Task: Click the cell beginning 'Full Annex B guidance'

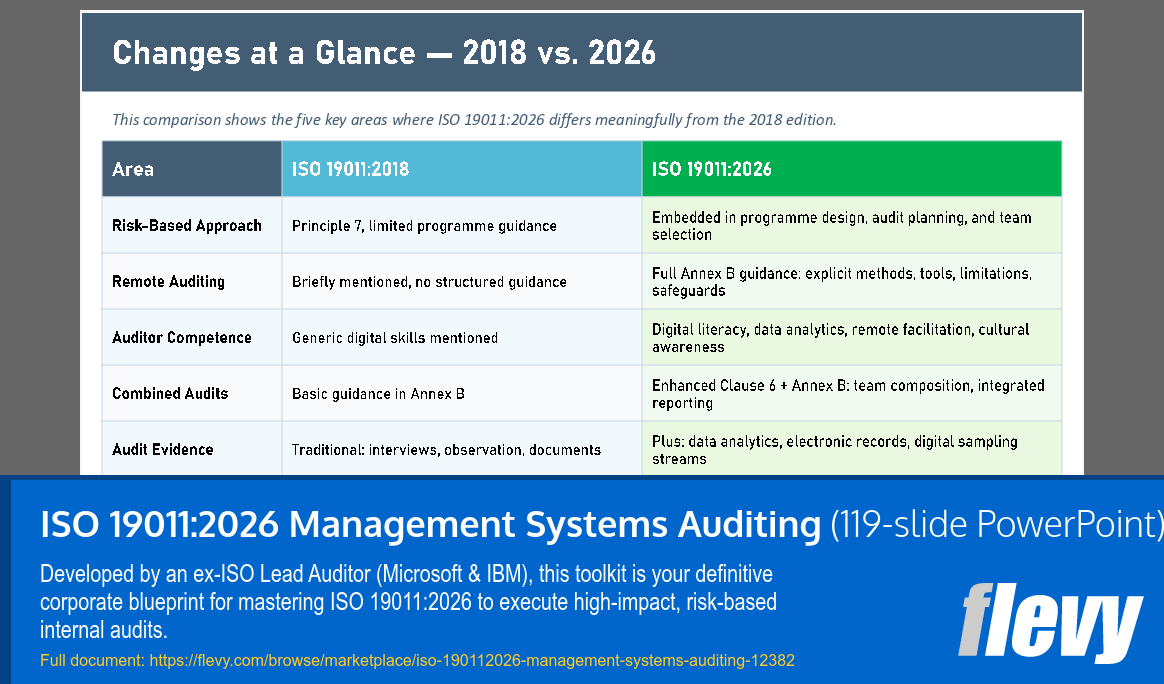Action: point(851,281)
